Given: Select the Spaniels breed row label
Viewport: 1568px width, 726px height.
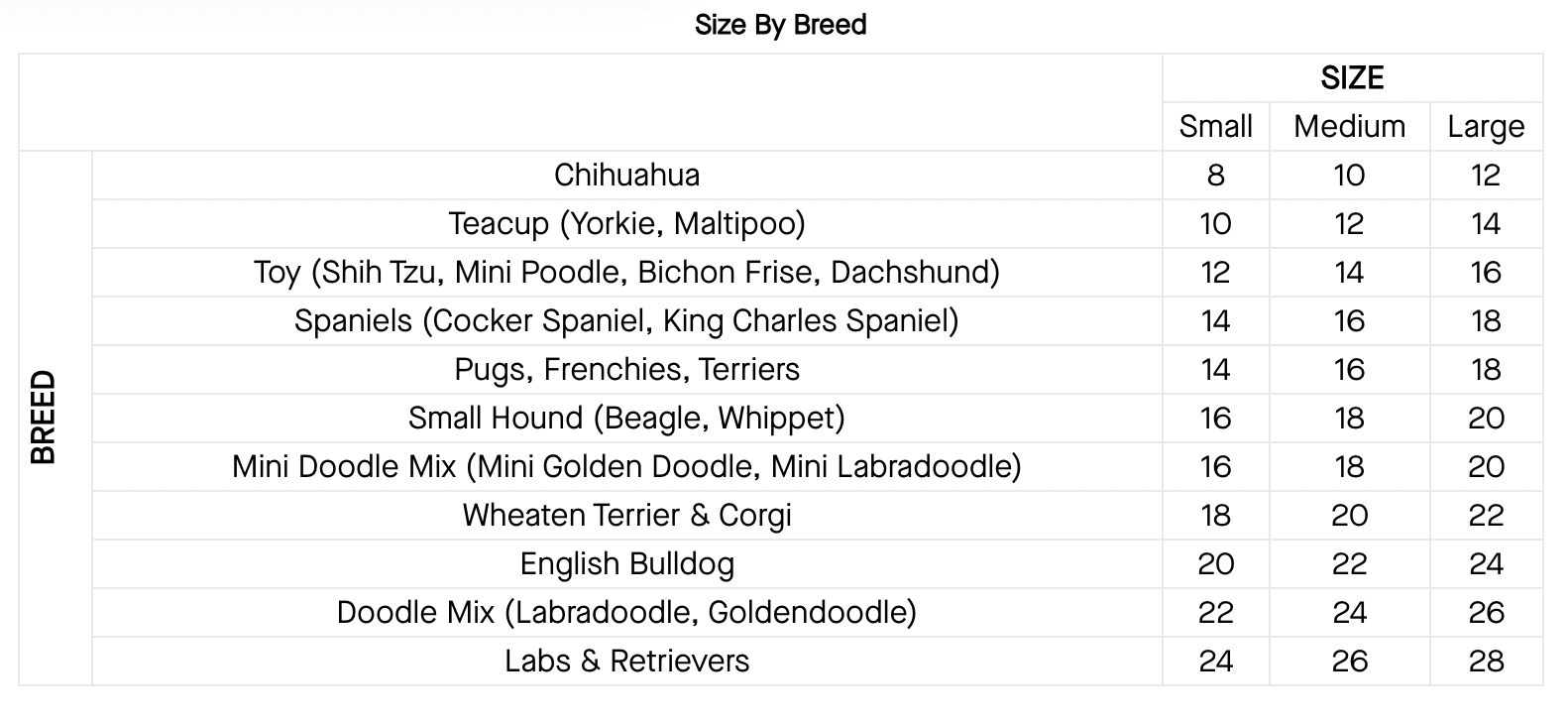Looking at the screenshot, I should click(x=626, y=321).
